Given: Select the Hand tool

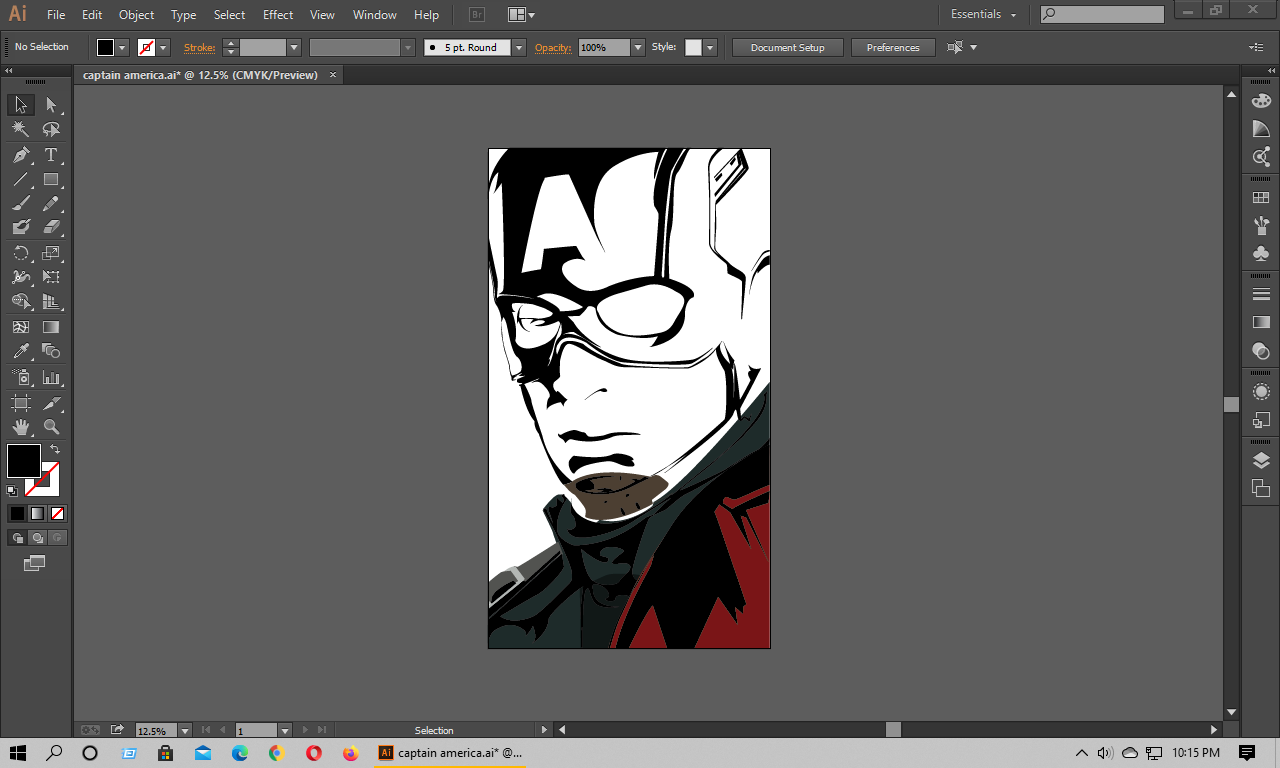Looking at the screenshot, I should click(21, 427).
